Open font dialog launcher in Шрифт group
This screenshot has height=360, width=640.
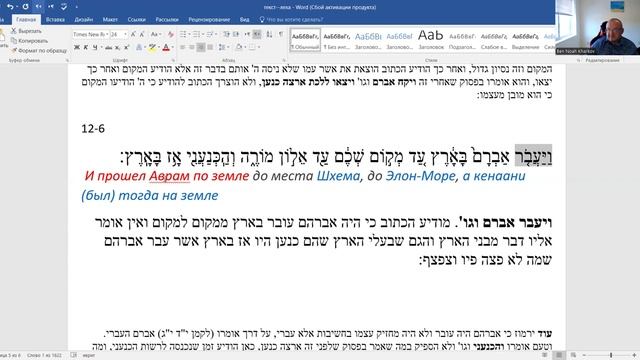pos(173,60)
